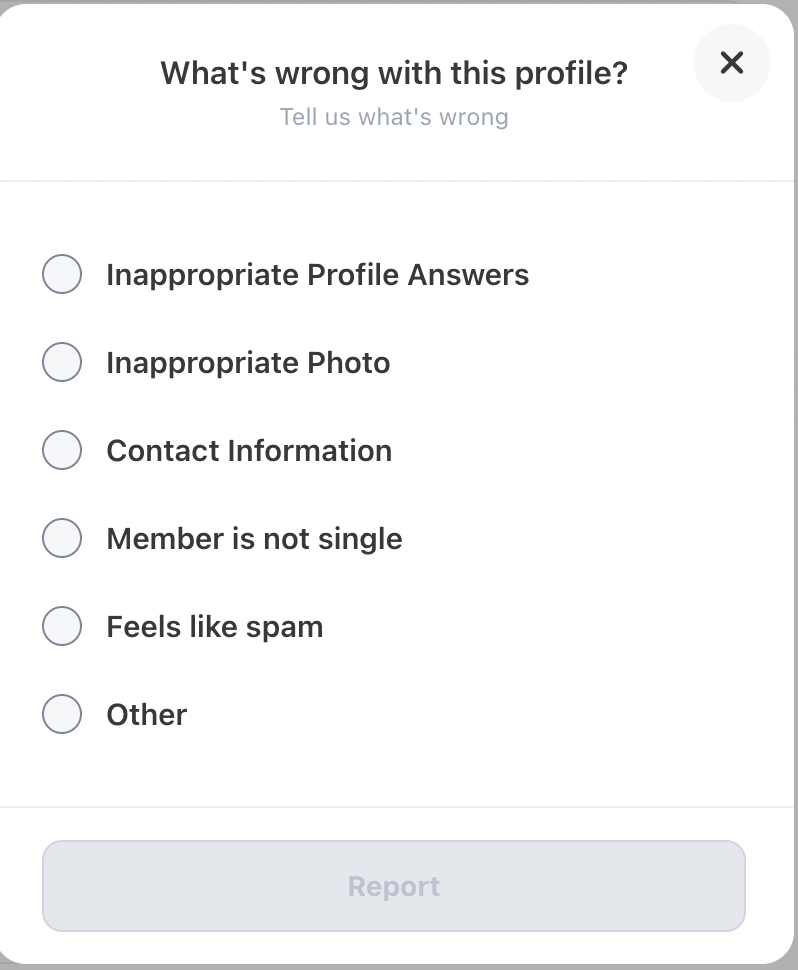This screenshot has height=970, width=798.
Task: Click the 'What's wrong with this profile?' heading
Action: pyautogui.click(x=394, y=74)
